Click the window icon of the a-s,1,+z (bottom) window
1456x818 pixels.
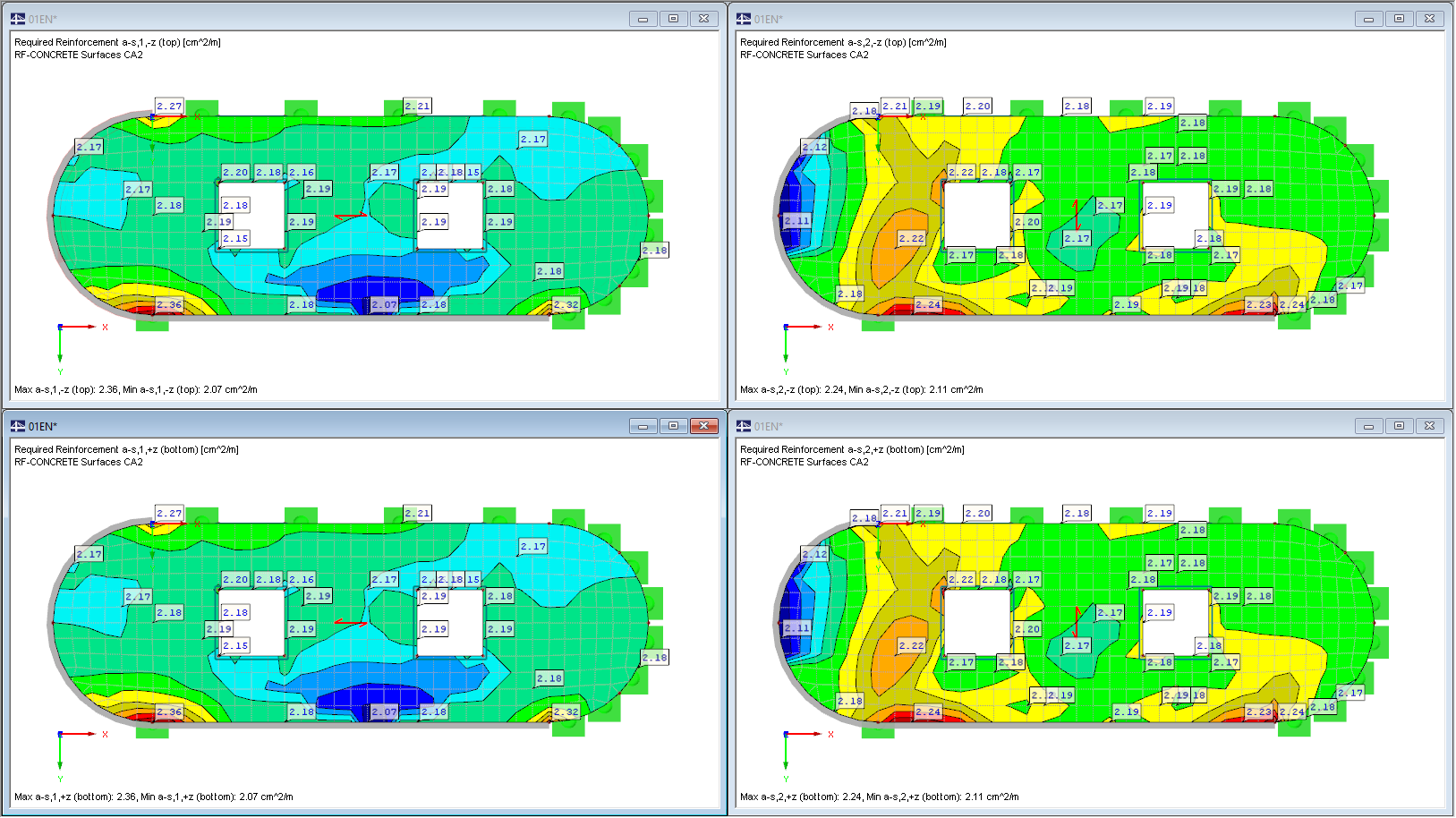click(18, 426)
